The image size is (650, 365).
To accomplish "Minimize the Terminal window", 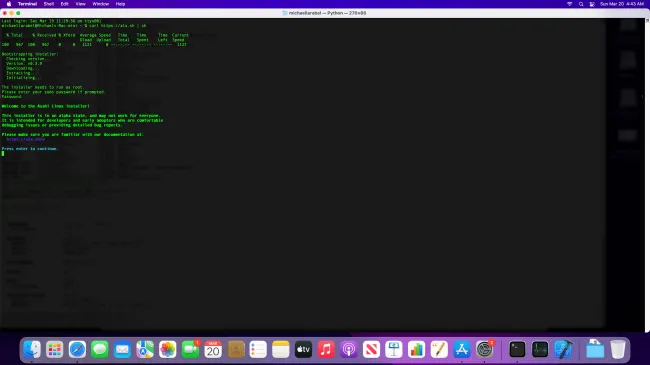I will [12, 13].
